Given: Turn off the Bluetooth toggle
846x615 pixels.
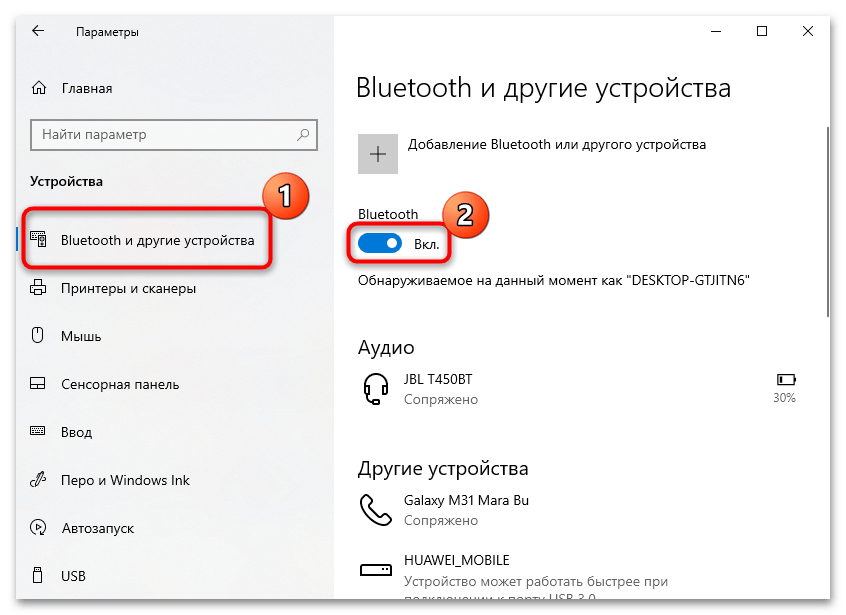Looking at the screenshot, I should 380,244.
